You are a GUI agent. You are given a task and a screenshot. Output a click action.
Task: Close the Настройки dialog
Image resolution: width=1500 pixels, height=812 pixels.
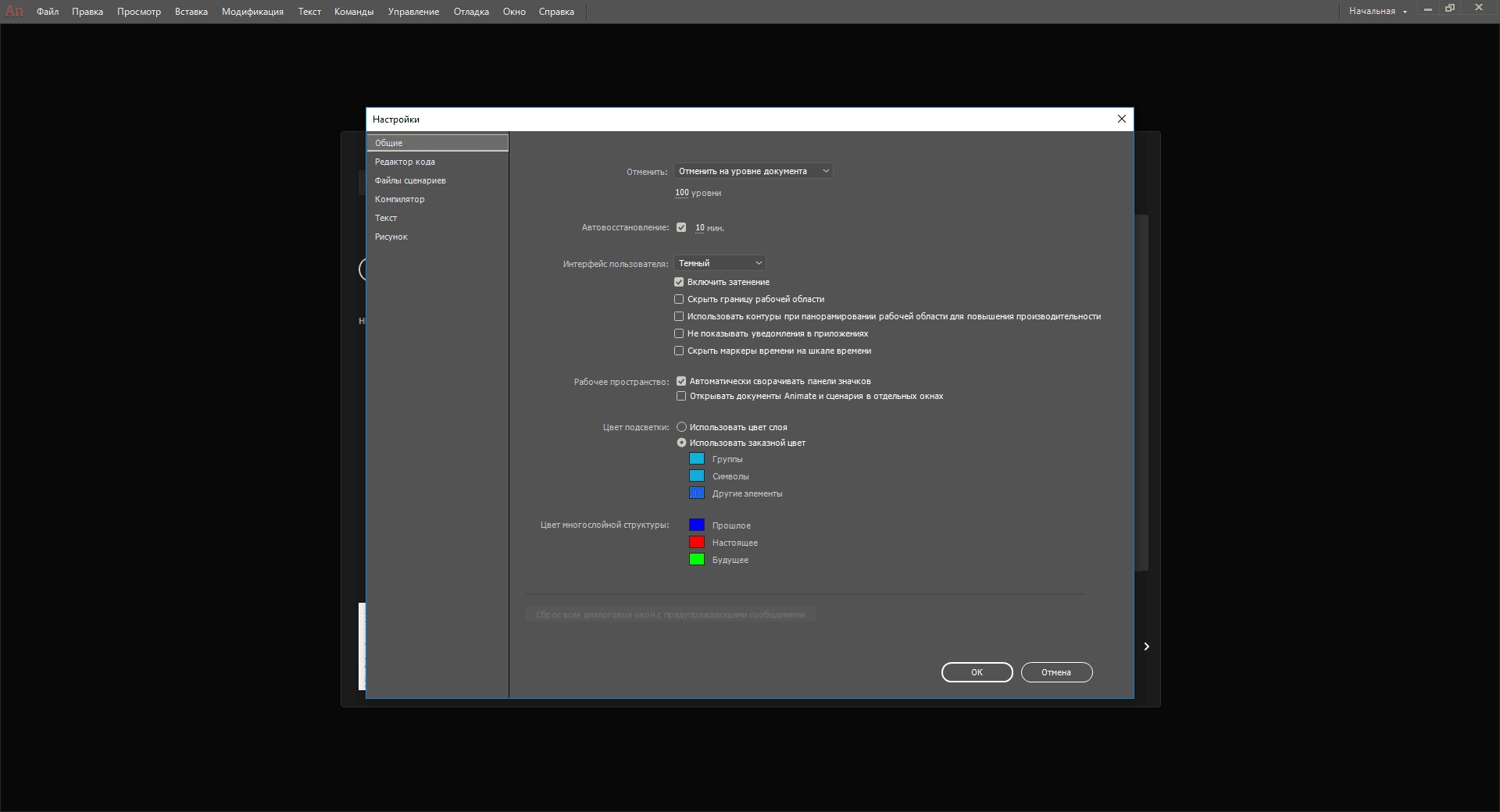(x=1122, y=119)
